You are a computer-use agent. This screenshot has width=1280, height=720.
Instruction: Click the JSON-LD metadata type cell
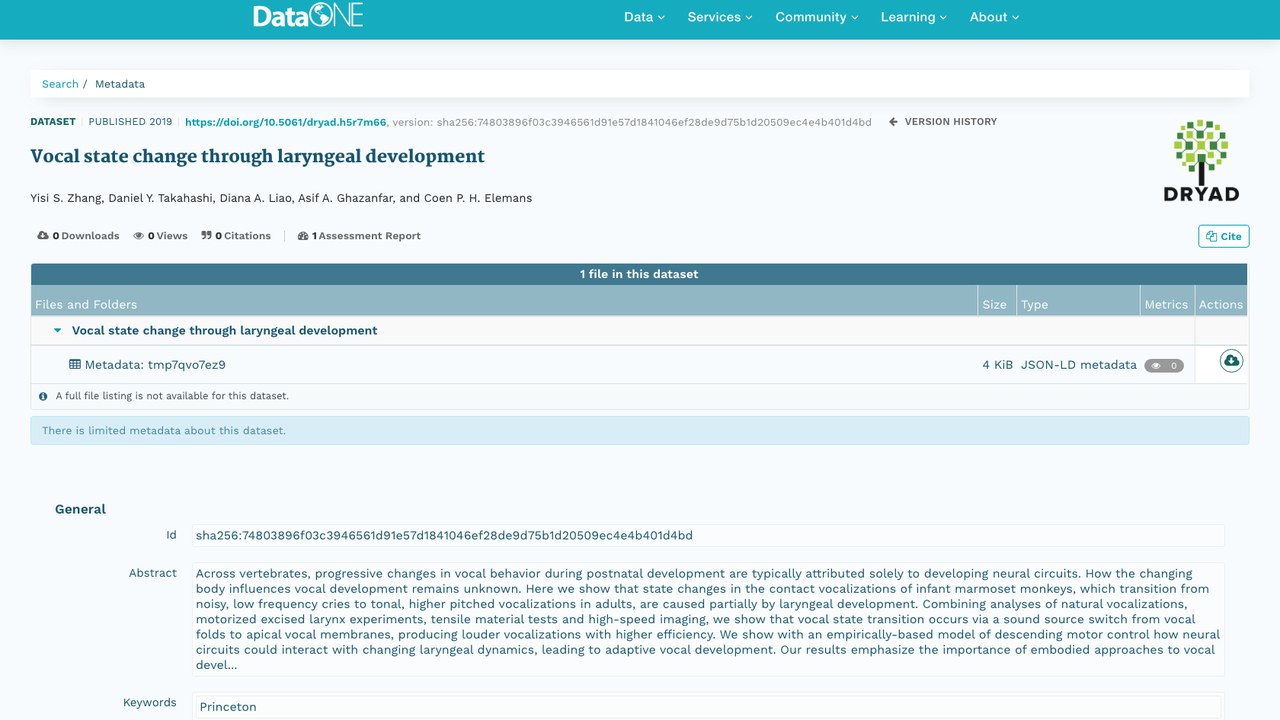(x=1079, y=365)
